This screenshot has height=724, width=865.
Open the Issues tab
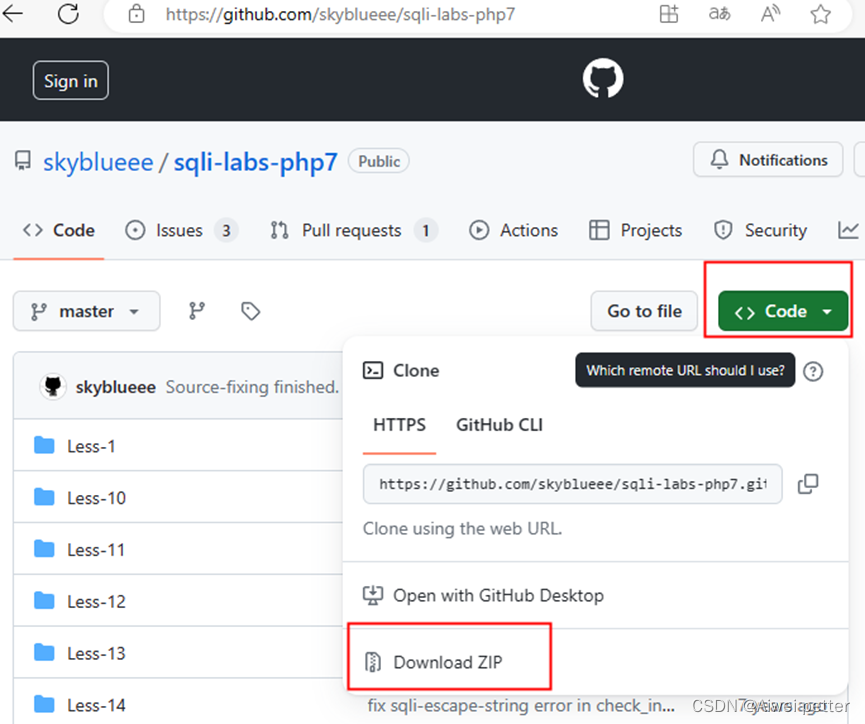[181, 230]
